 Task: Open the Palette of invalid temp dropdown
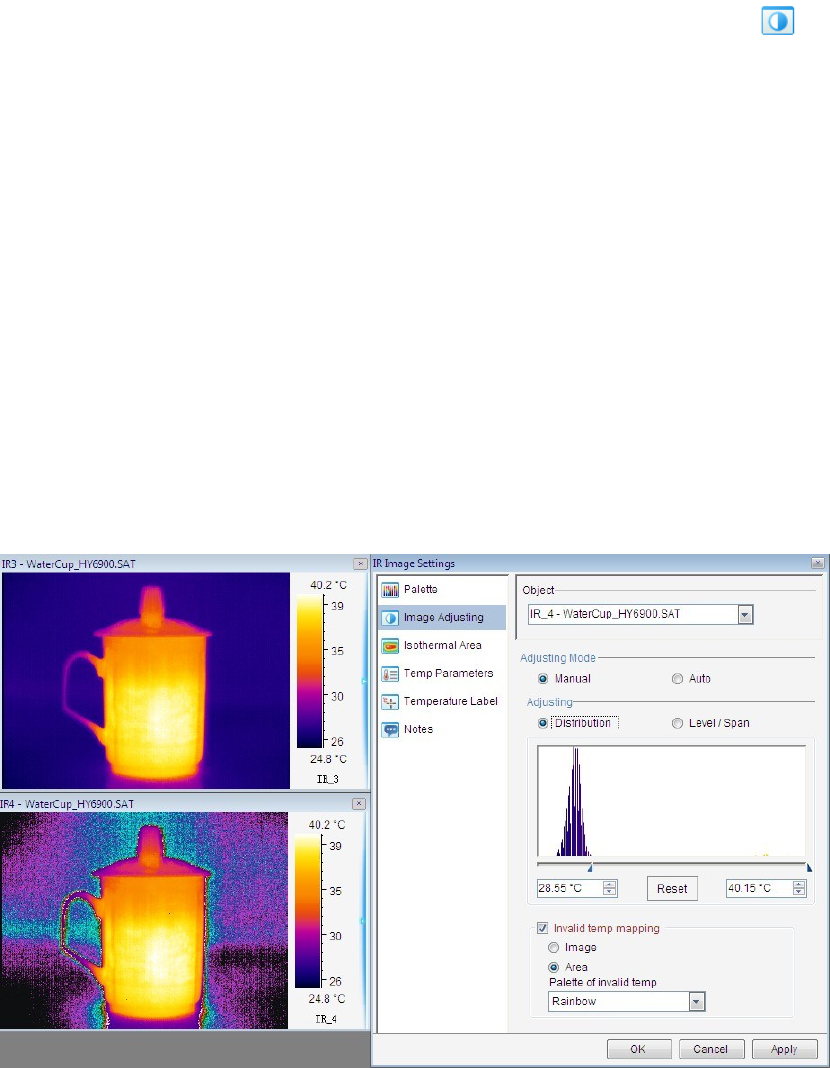pyautogui.click(x=626, y=1001)
